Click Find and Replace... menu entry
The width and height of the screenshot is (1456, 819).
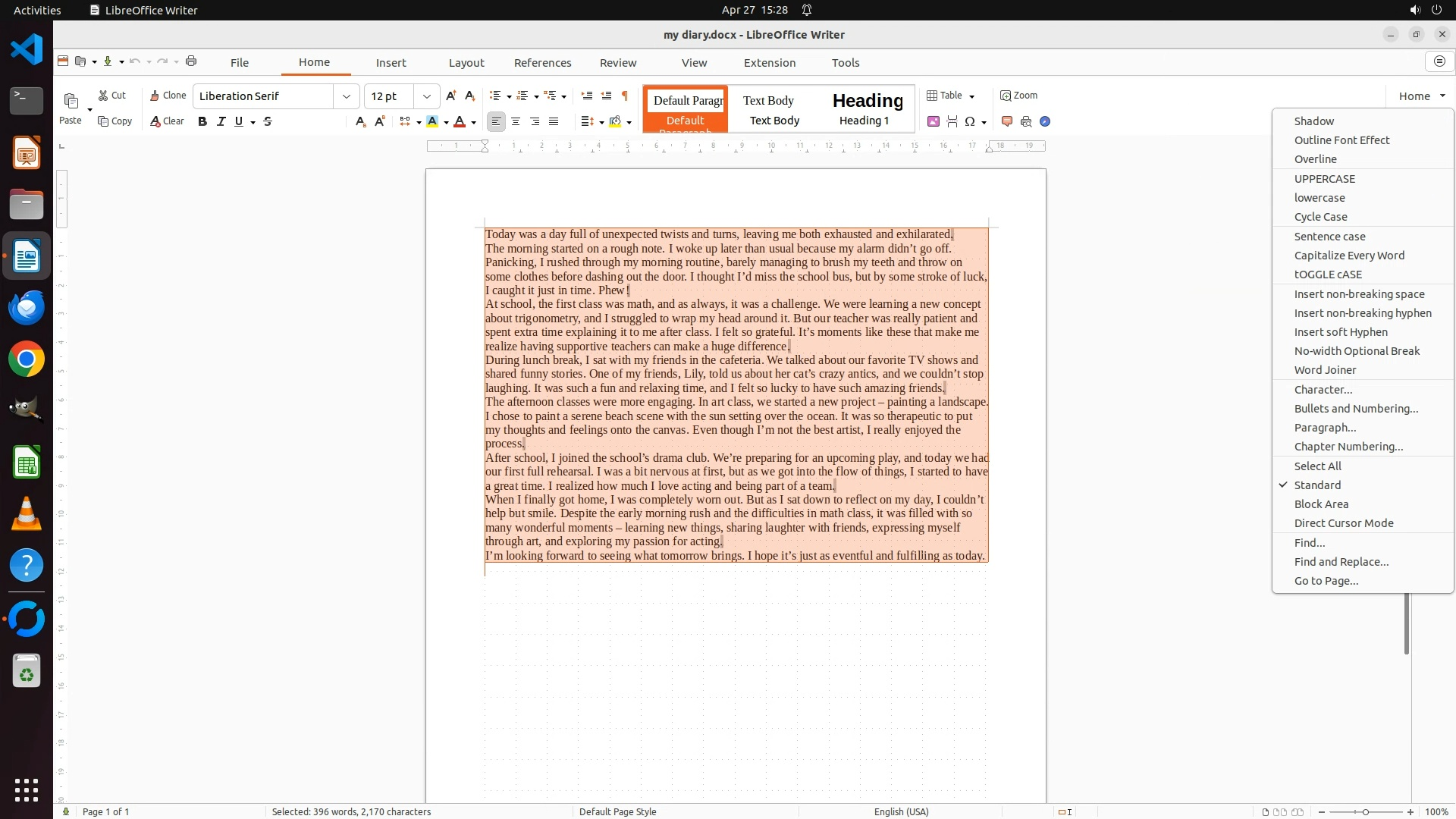[1341, 562]
